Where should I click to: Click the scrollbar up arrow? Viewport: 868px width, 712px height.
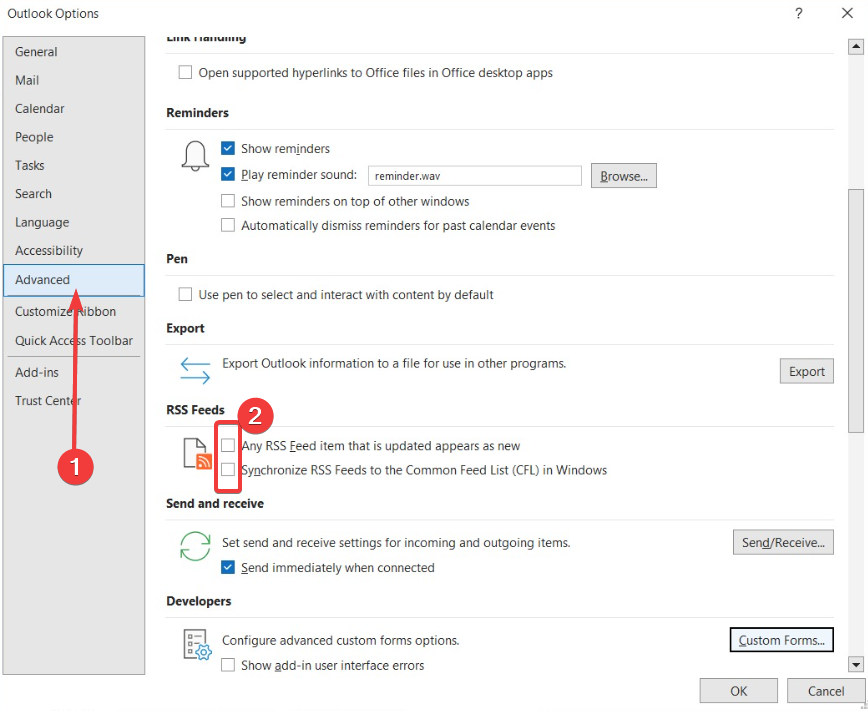pyautogui.click(x=856, y=47)
